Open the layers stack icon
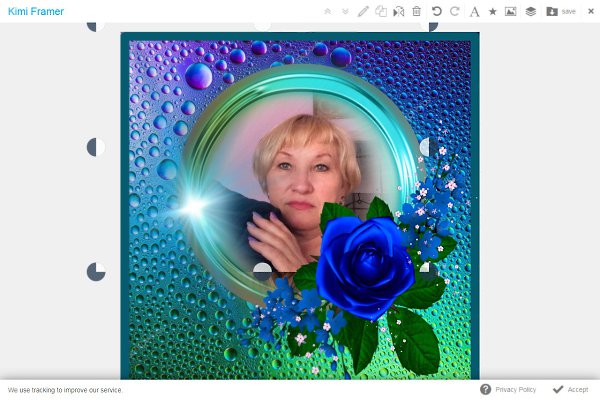The width and height of the screenshot is (600, 400). coord(530,11)
